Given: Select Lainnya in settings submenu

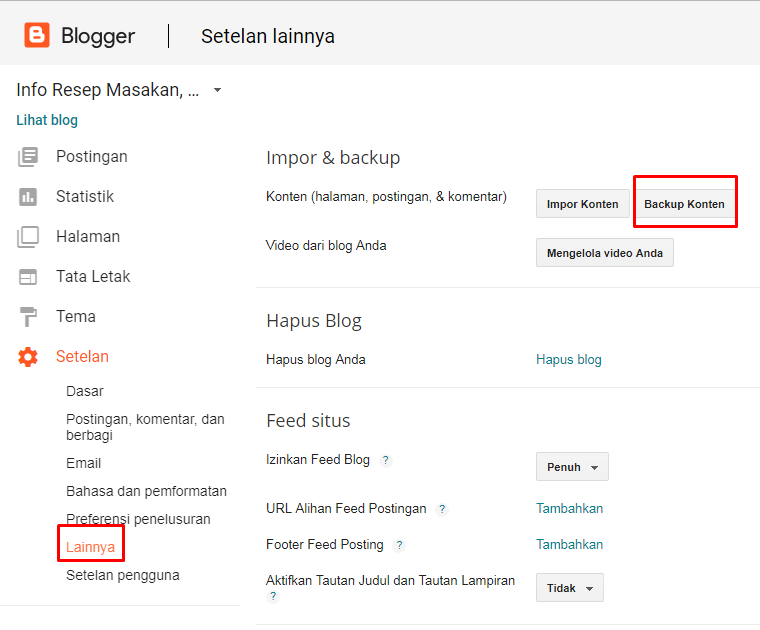Looking at the screenshot, I should [90, 547].
